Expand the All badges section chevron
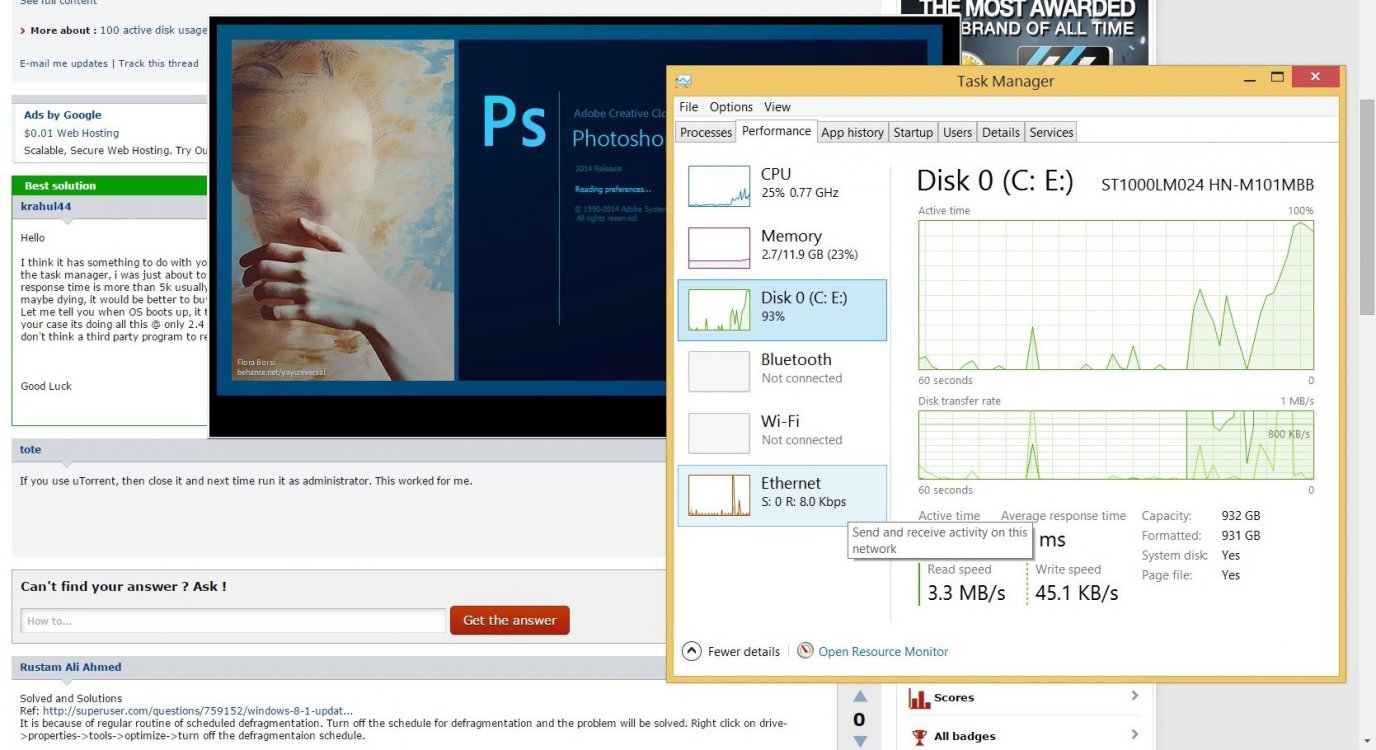This screenshot has height=750, width=1376. tap(1134, 735)
